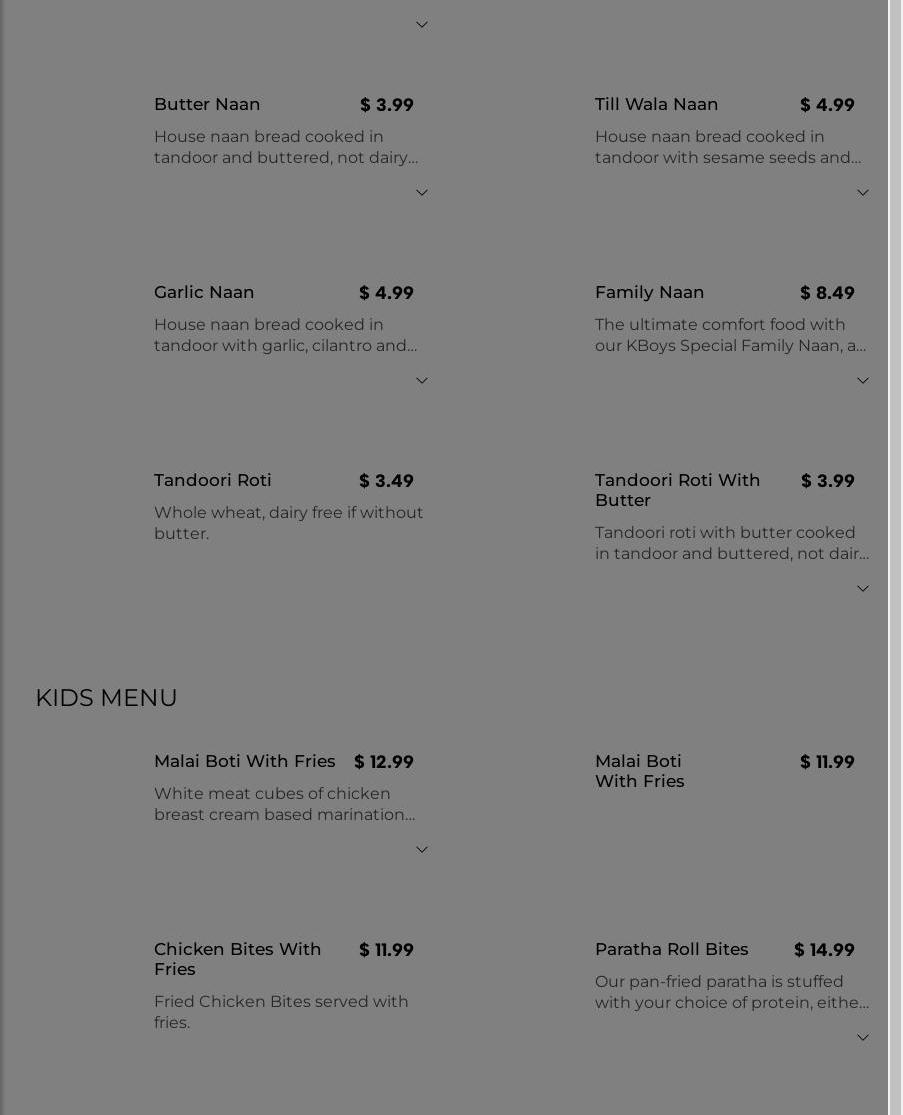Screen dimensions: 903x1115
Task: Click the $3.49 Tandoori Roti price
Action: [386, 481]
